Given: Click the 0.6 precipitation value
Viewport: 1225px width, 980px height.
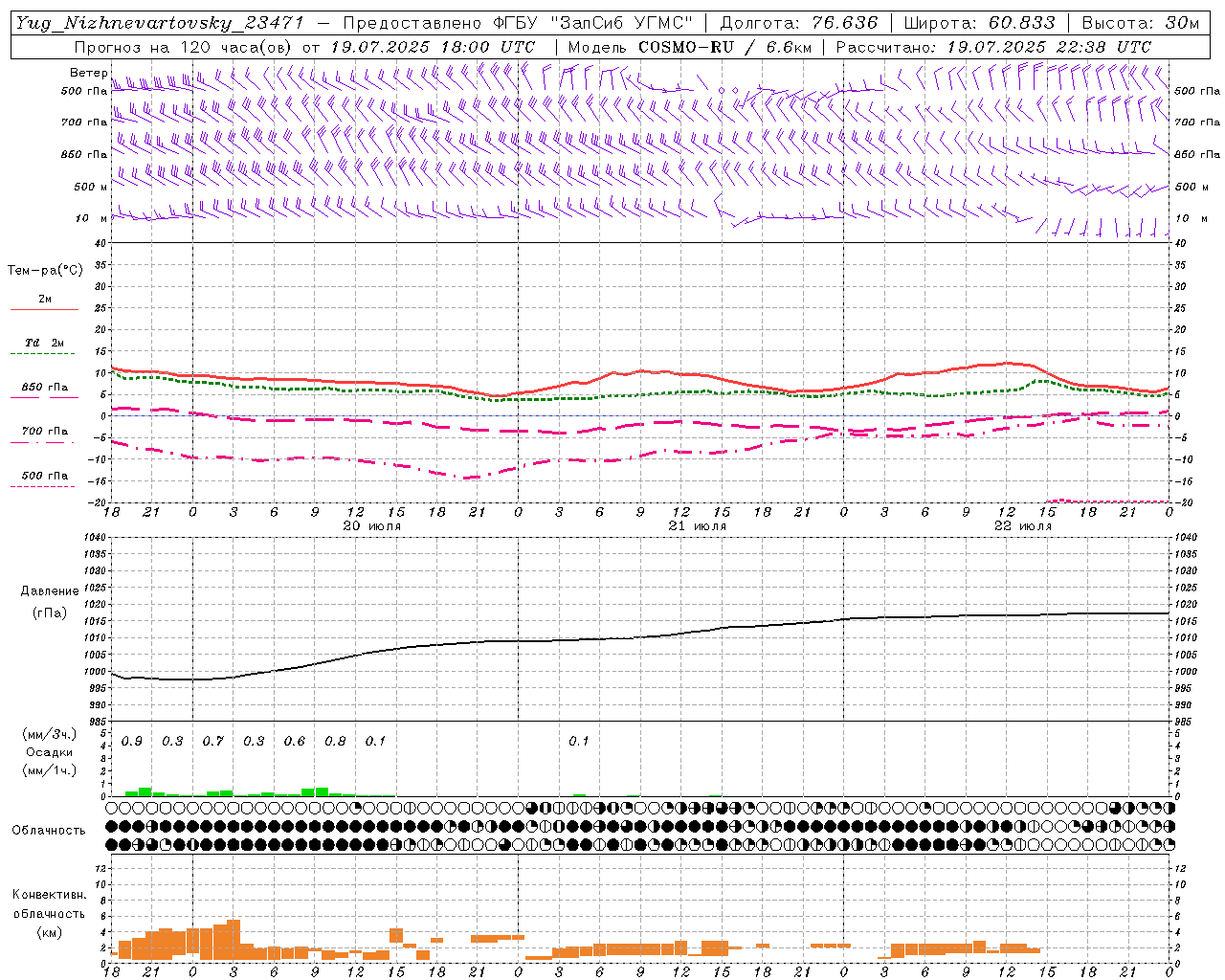Looking at the screenshot, I should (295, 741).
